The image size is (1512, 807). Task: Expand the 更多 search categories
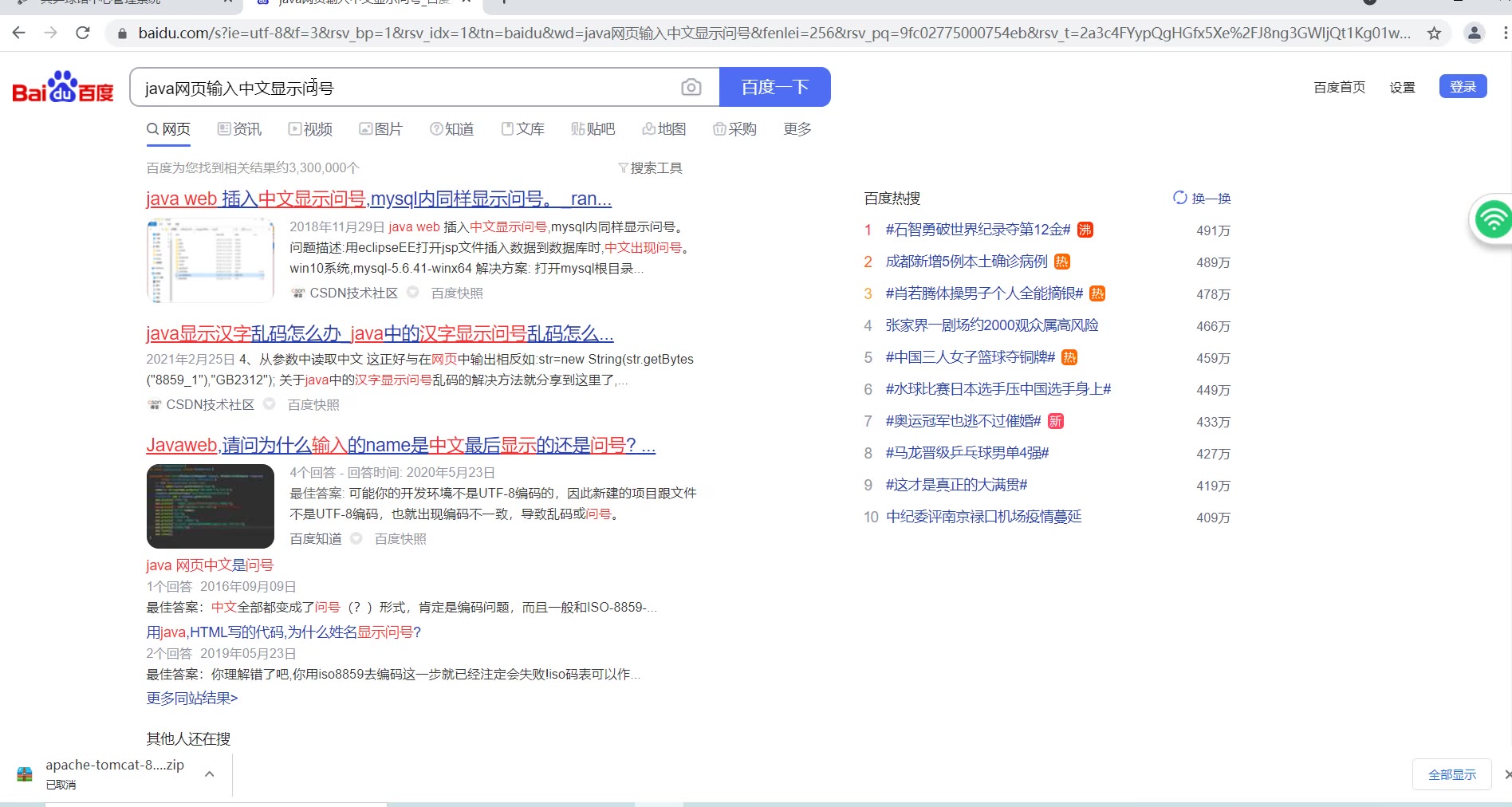(797, 129)
